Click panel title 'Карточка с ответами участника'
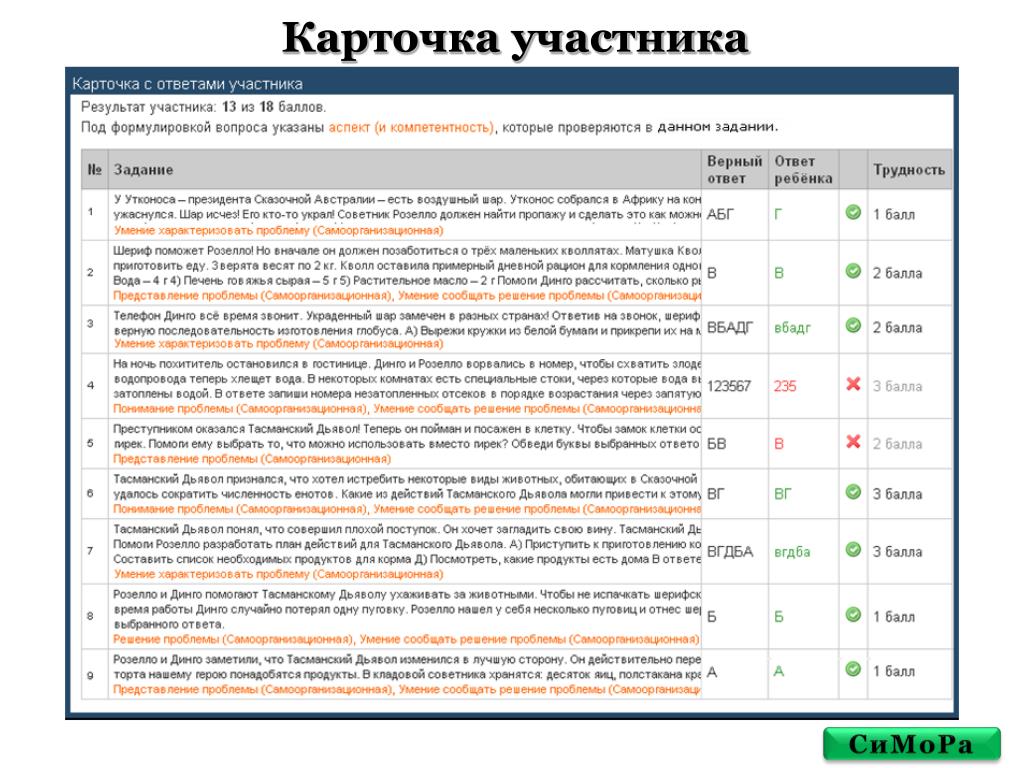 187,84
